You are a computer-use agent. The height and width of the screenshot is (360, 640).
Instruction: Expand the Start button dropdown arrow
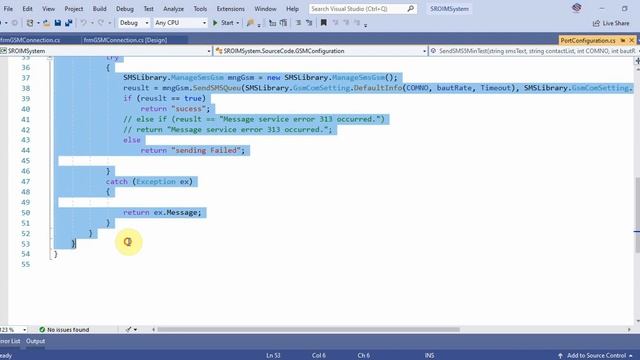238,23
